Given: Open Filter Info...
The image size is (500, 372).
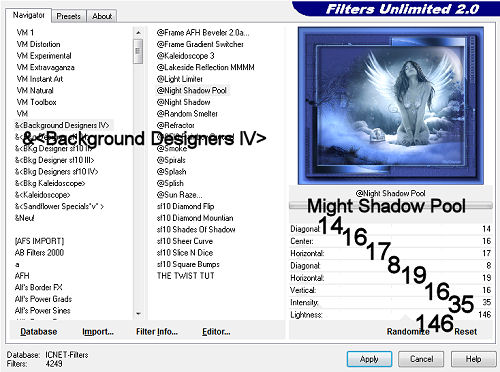Looking at the screenshot, I should point(157,332).
